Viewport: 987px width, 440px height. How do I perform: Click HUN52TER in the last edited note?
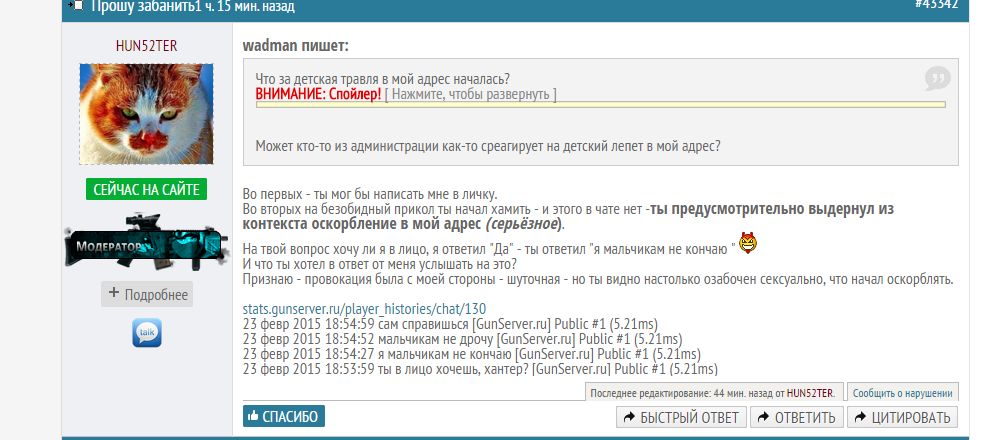click(815, 394)
